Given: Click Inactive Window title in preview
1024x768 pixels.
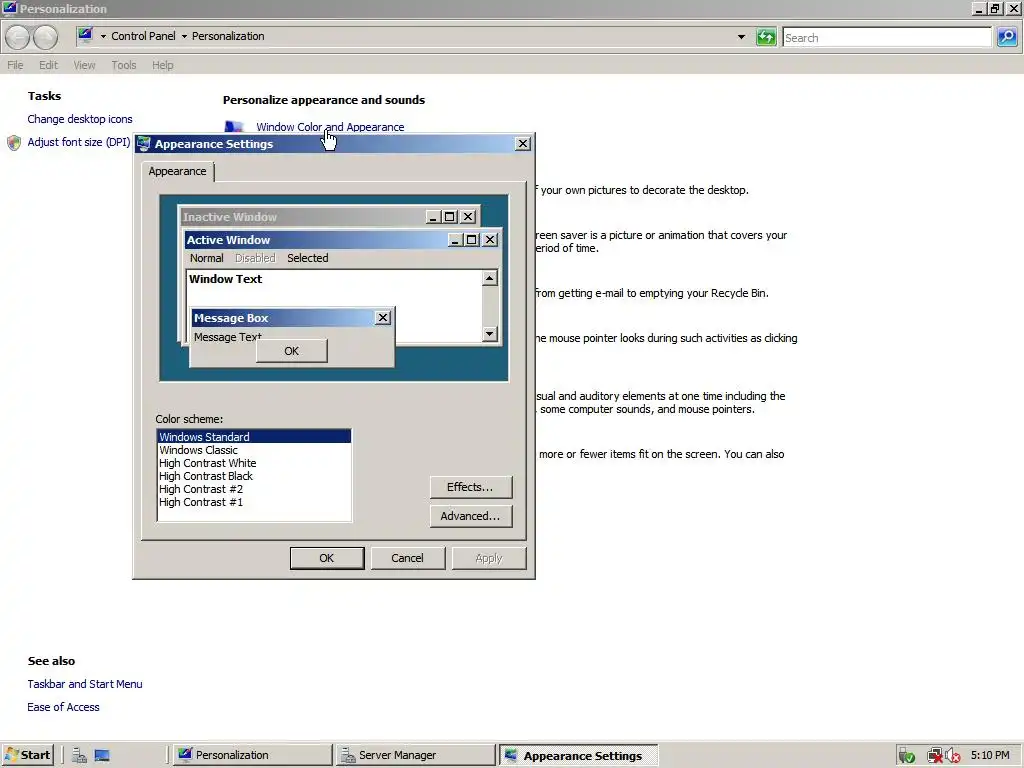Looking at the screenshot, I should tap(230, 217).
